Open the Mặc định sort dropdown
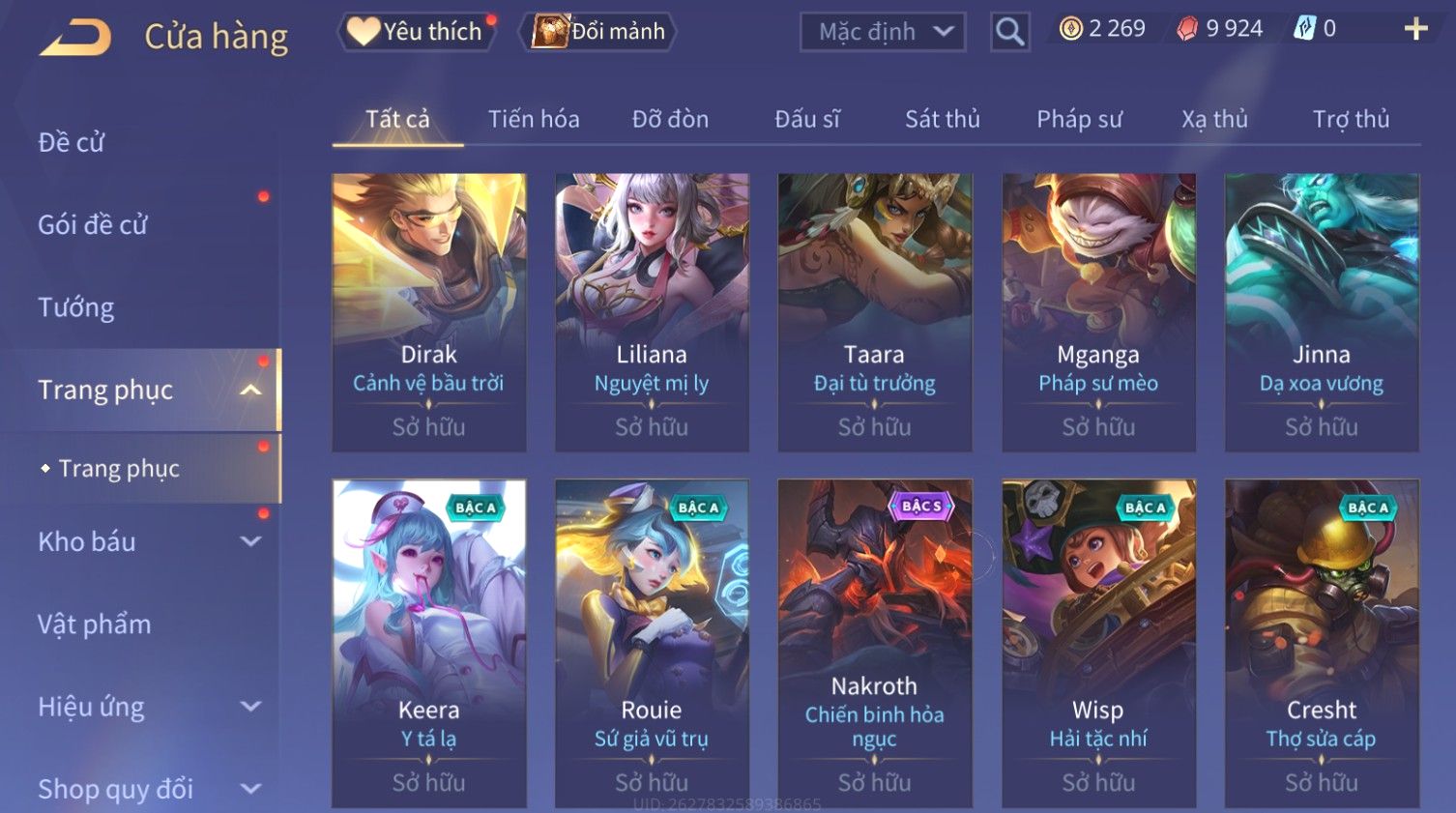The height and width of the screenshot is (813, 1456). click(883, 32)
